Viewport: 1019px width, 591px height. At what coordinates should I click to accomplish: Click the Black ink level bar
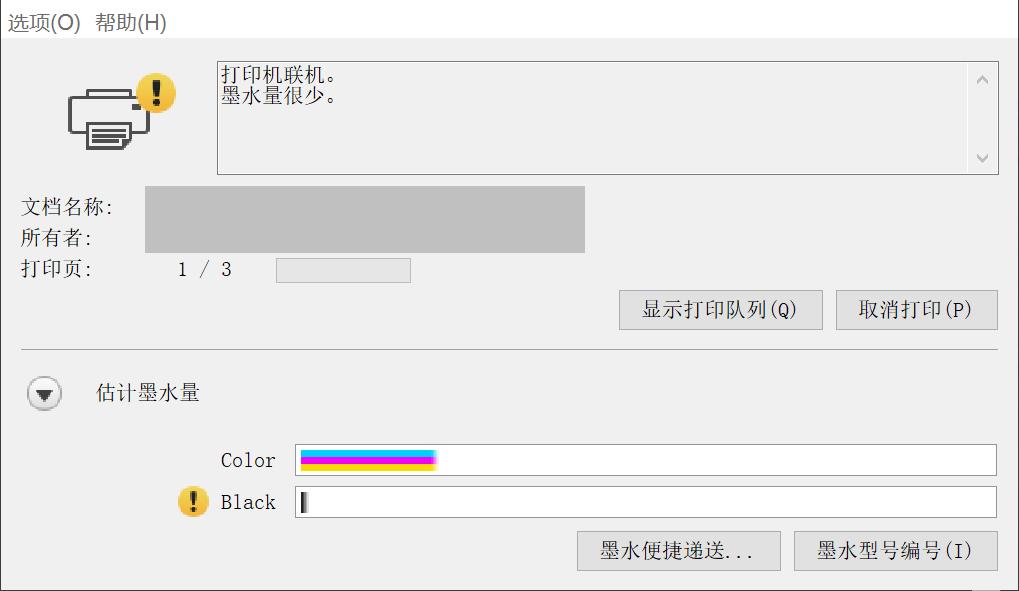[645, 502]
